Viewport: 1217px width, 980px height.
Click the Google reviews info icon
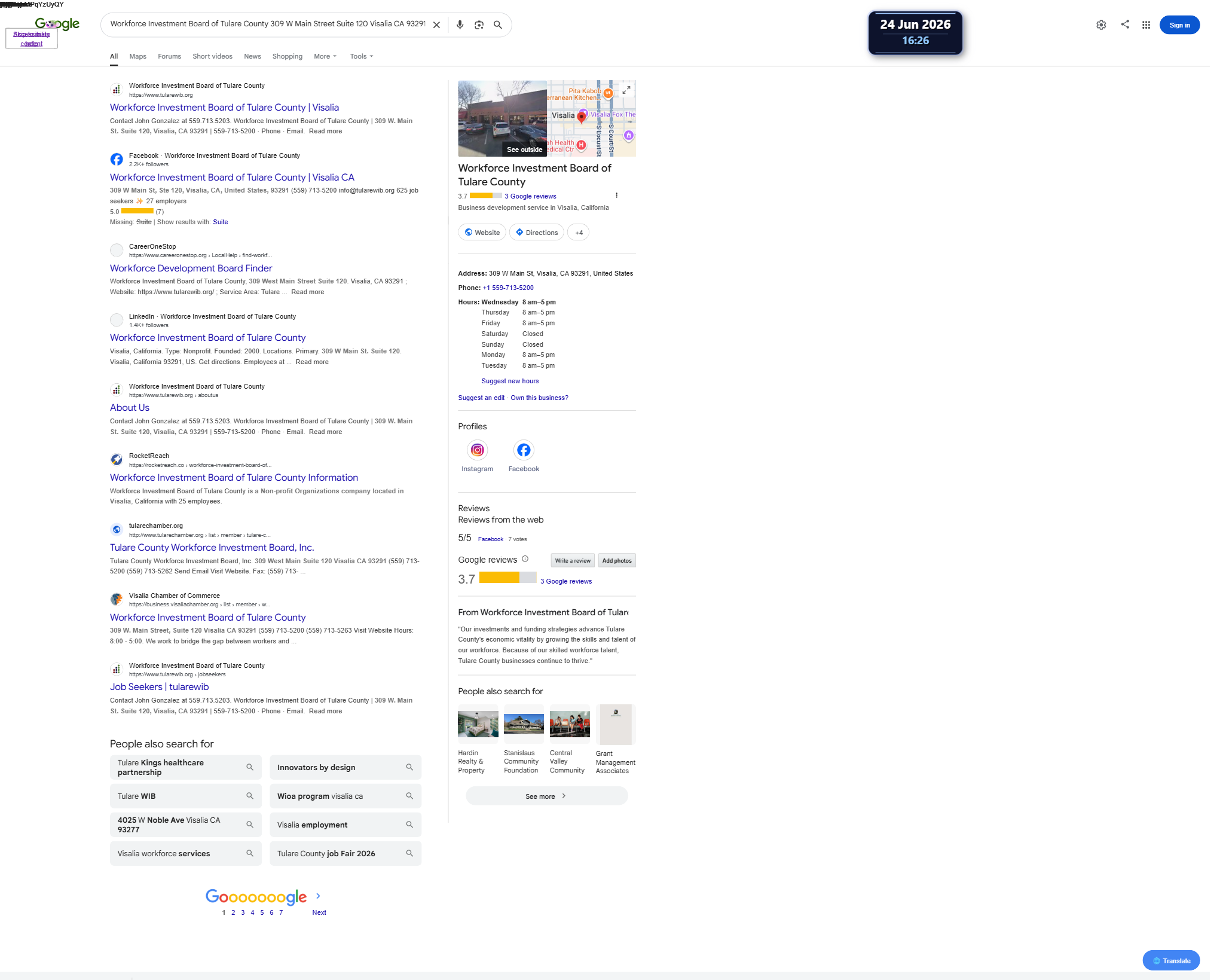coord(525,559)
